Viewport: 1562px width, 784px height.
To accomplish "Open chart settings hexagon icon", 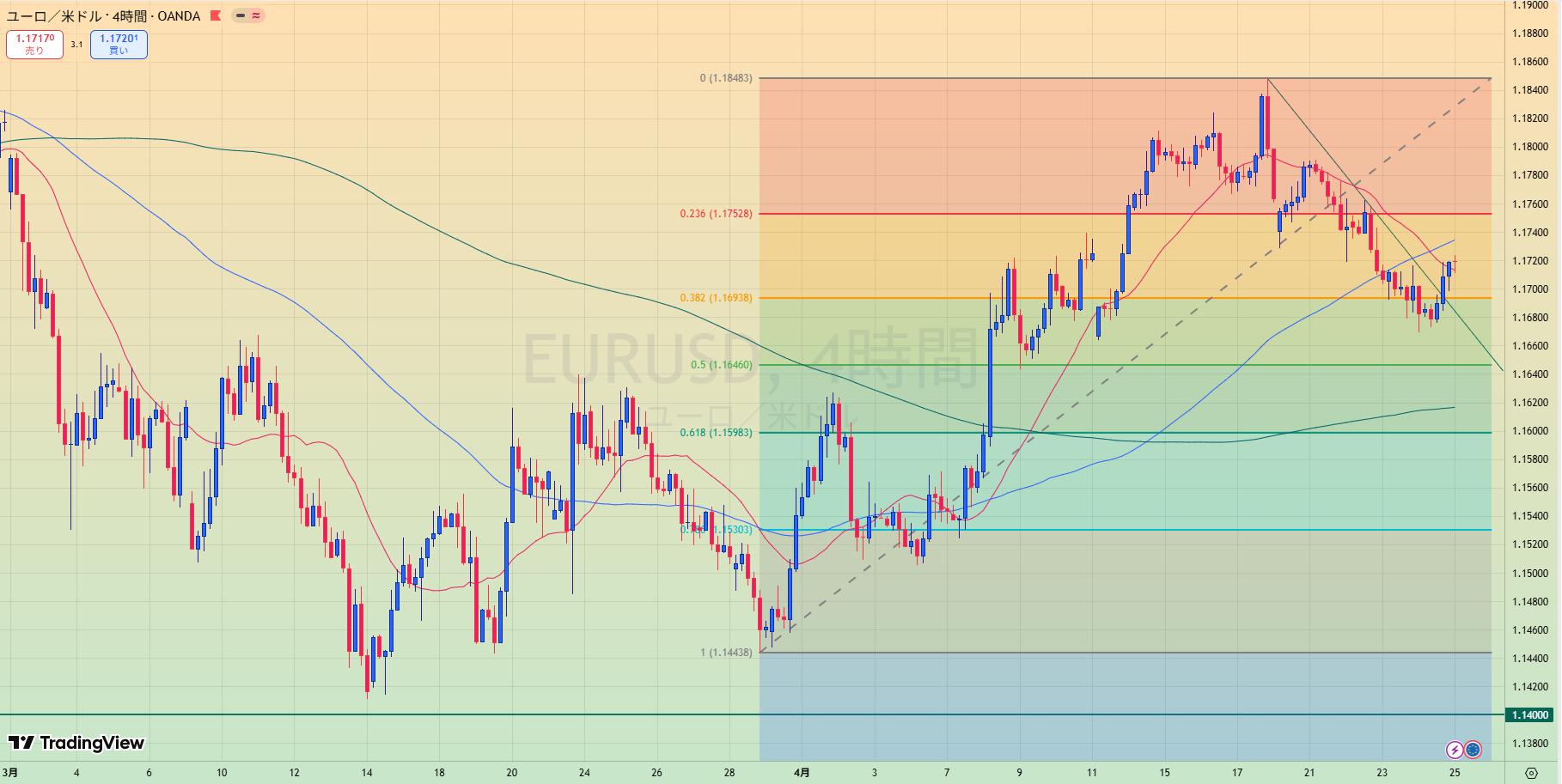I will pyautogui.click(x=1531, y=772).
